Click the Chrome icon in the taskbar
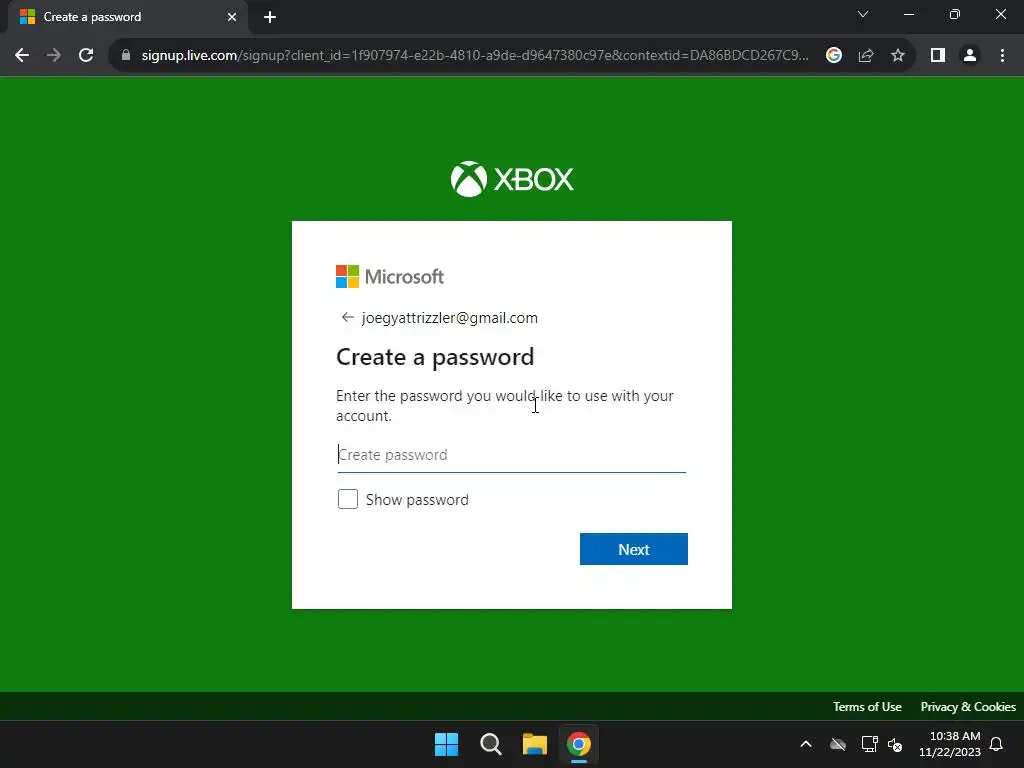The height and width of the screenshot is (768, 1024). pos(579,744)
